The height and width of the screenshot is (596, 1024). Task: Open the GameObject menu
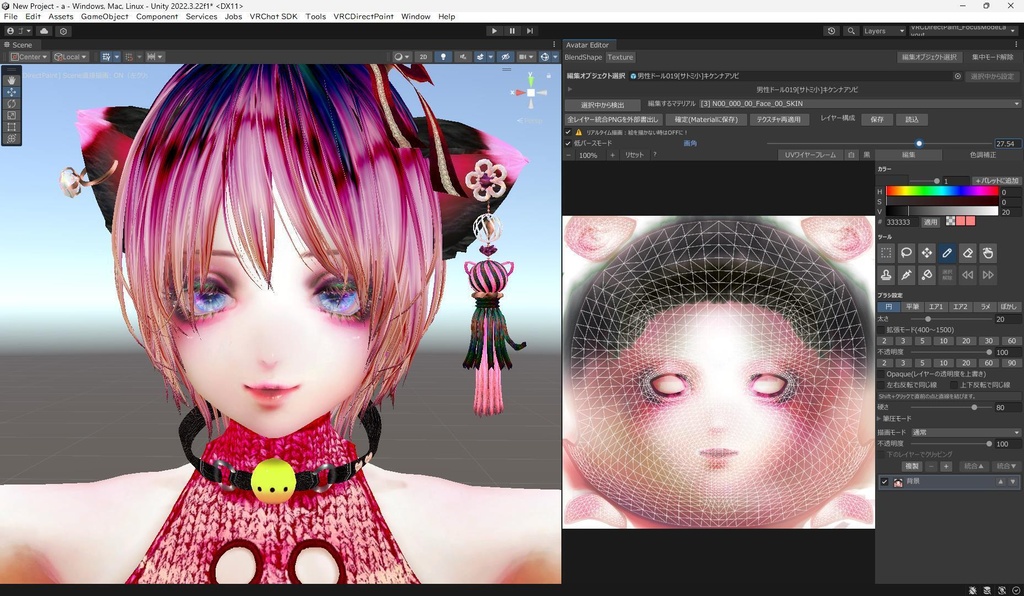click(x=104, y=16)
